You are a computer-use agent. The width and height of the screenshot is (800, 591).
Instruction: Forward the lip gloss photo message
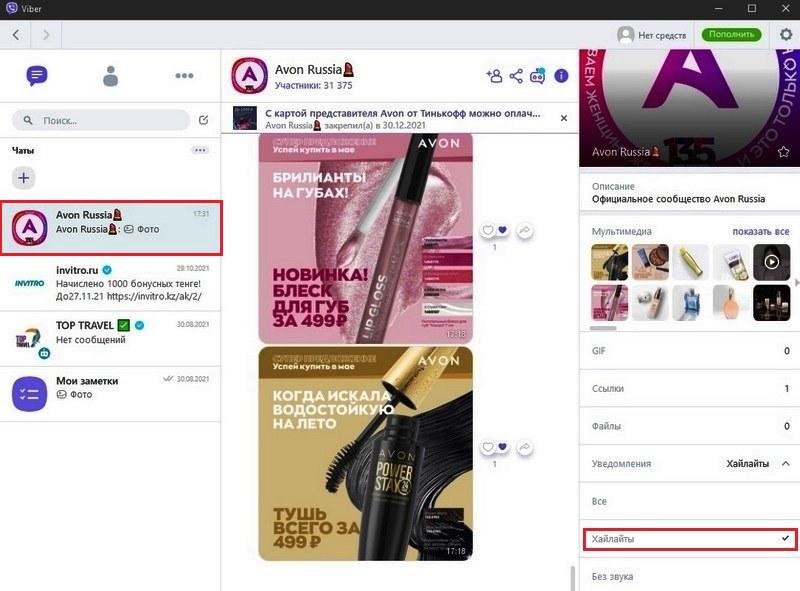(x=524, y=231)
